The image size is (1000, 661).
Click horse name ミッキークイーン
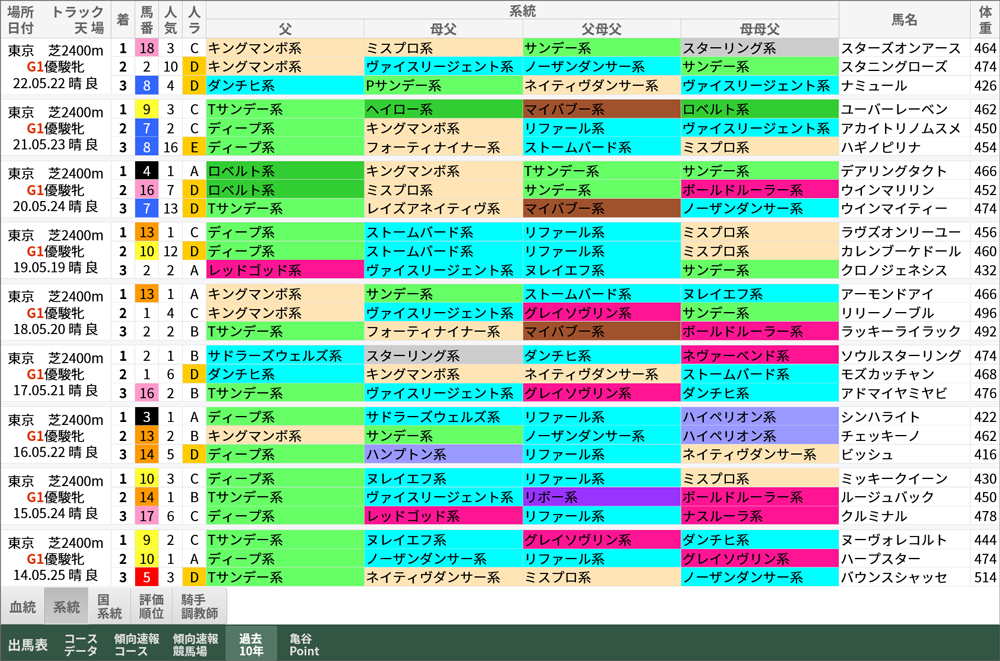(894, 479)
